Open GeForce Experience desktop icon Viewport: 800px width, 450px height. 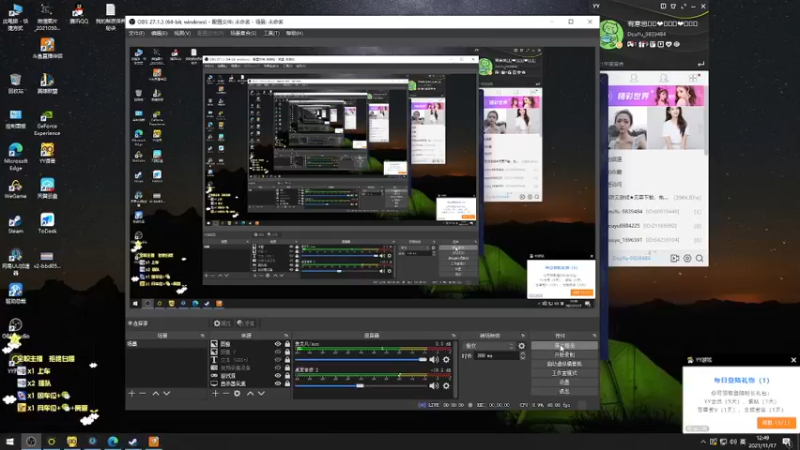click(47, 122)
